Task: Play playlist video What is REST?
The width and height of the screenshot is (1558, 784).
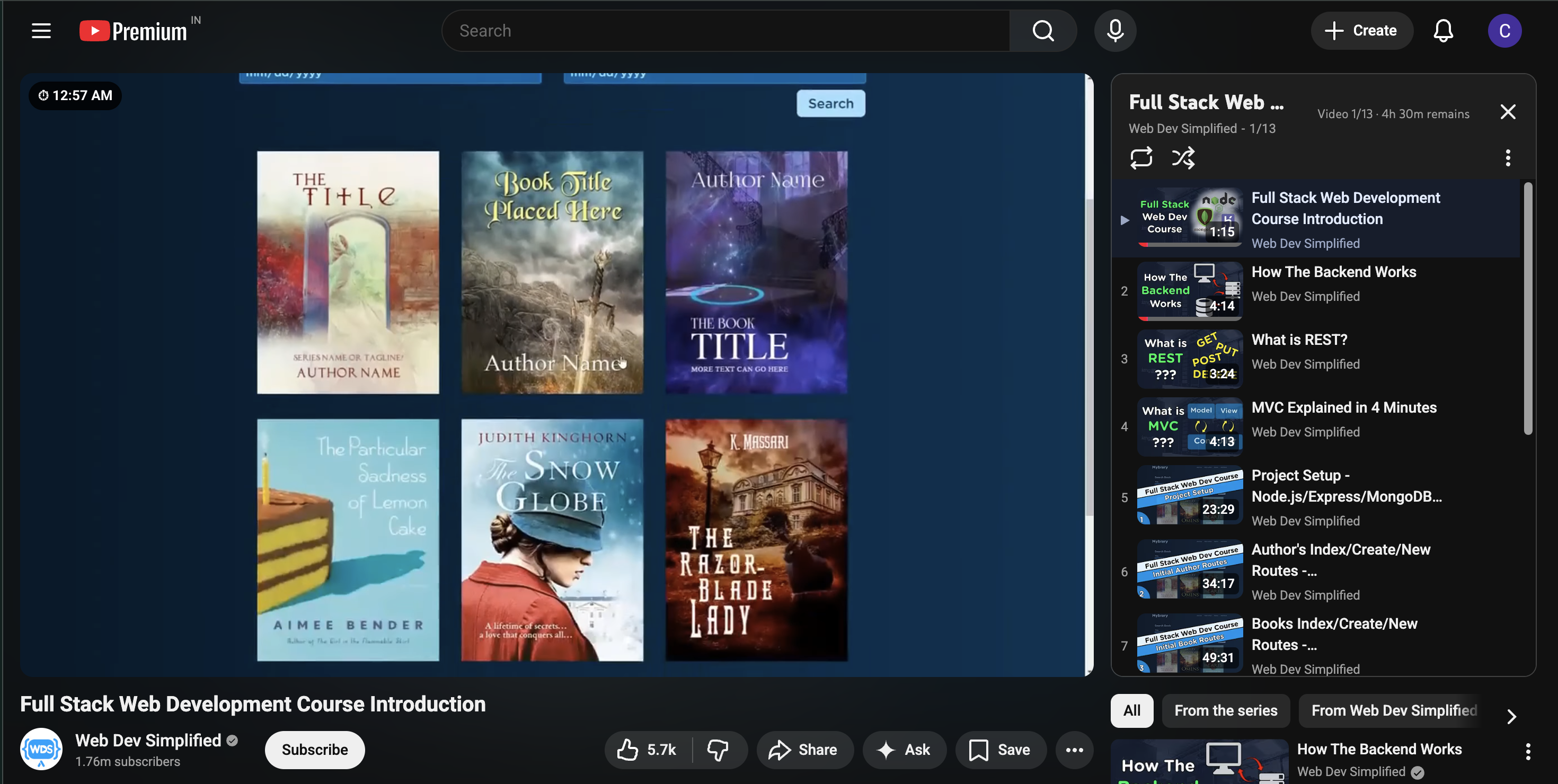Action: pos(1316,359)
